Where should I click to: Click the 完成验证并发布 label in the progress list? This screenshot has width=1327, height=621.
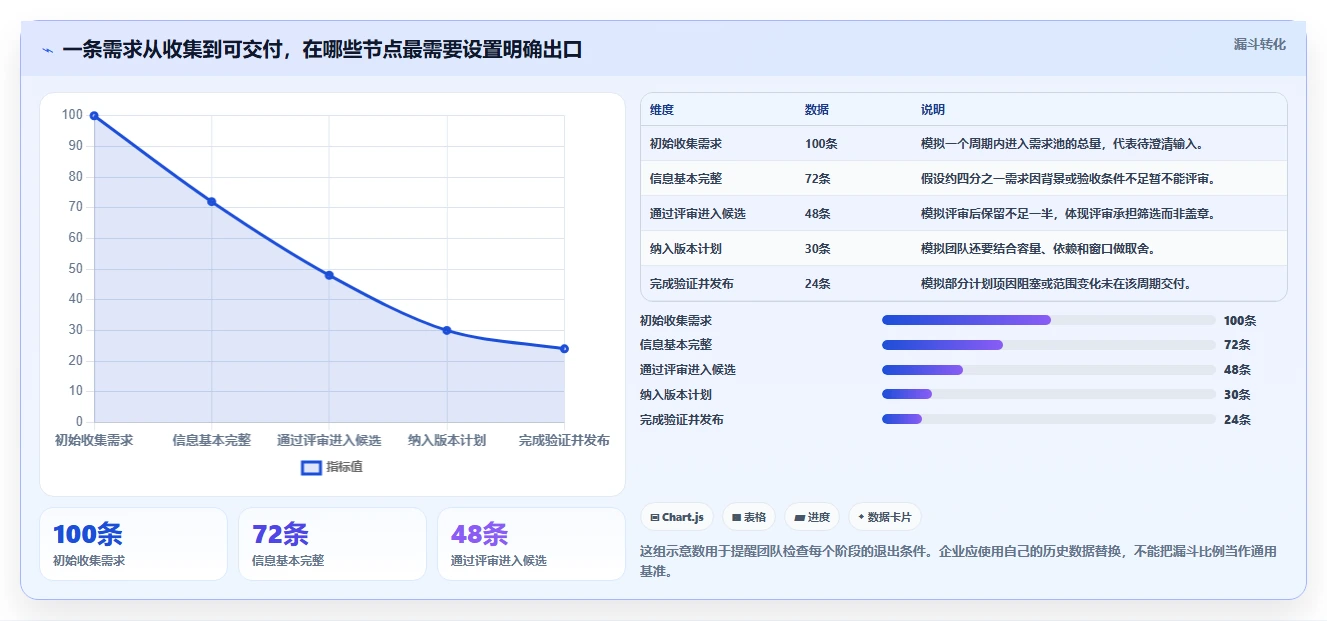tap(682, 420)
